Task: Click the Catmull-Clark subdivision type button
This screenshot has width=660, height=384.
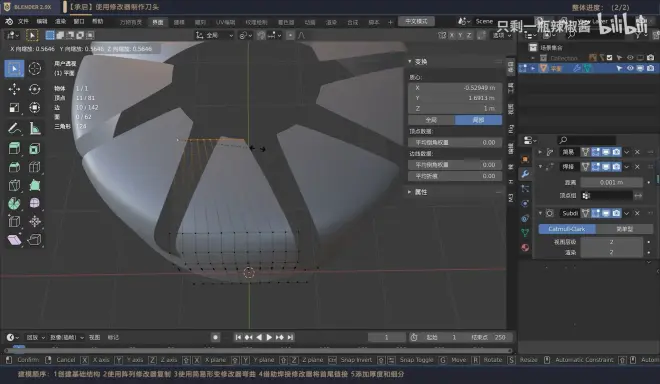Action: (x=567, y=229)
